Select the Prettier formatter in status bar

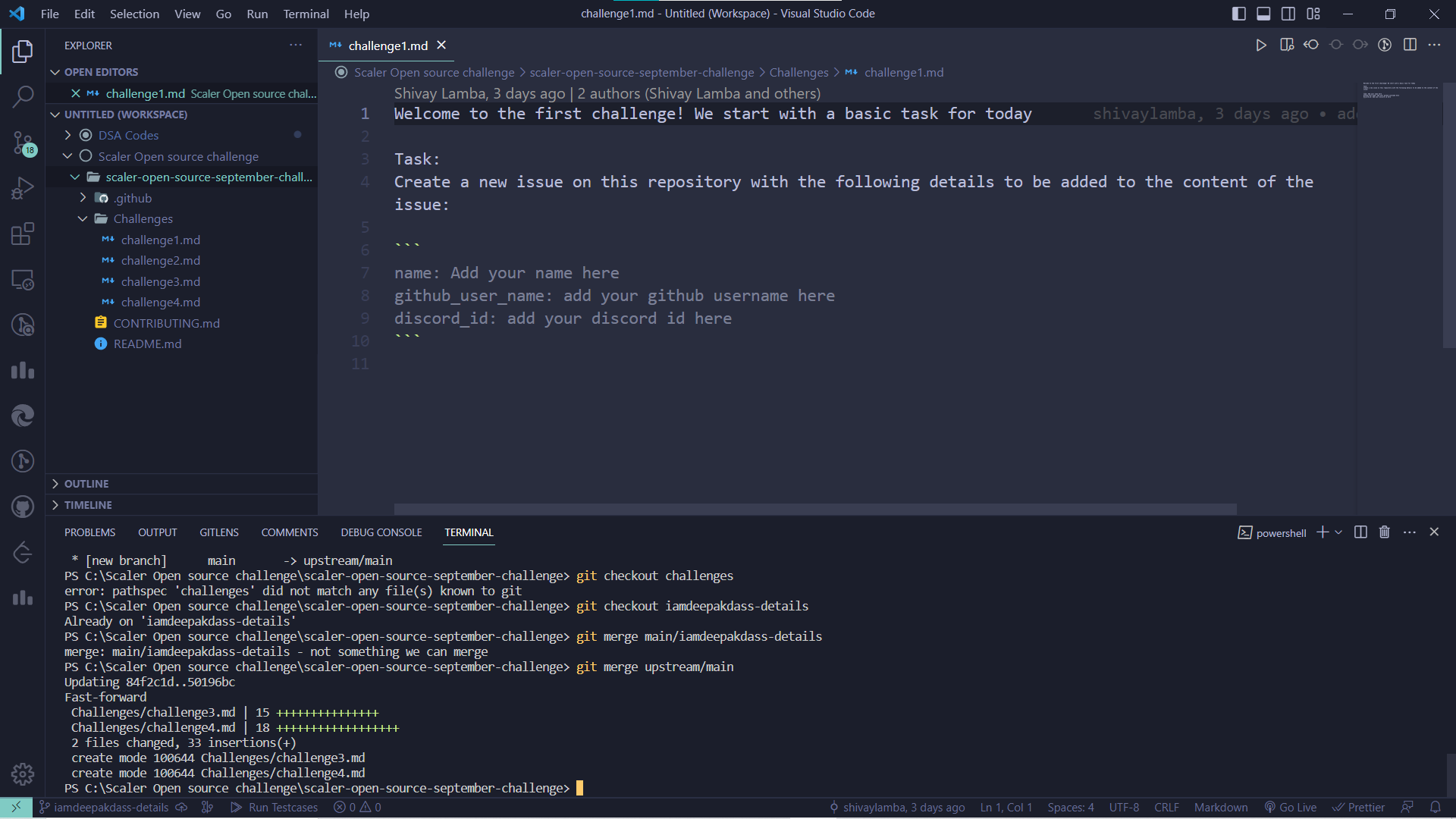pos(1360,807)
